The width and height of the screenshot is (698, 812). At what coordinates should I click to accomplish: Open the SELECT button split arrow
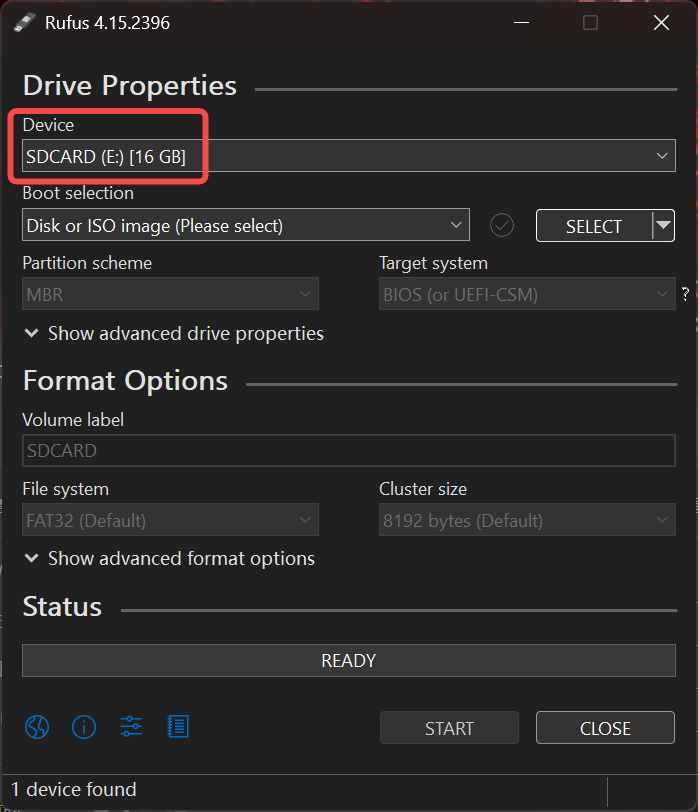tap(663, 225)
